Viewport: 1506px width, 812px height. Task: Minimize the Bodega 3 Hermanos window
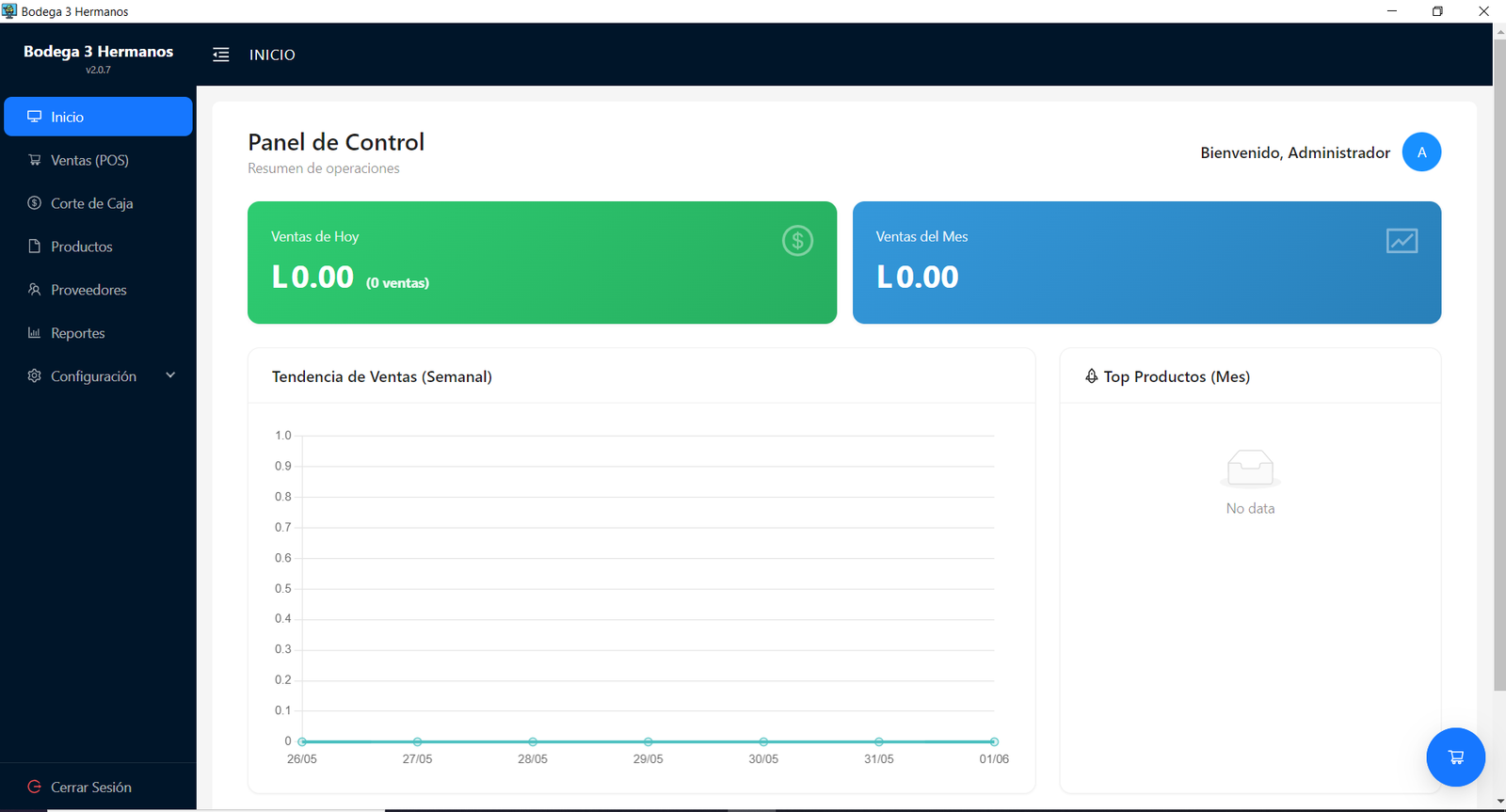pyautogui.click(x=1391, y=11)
